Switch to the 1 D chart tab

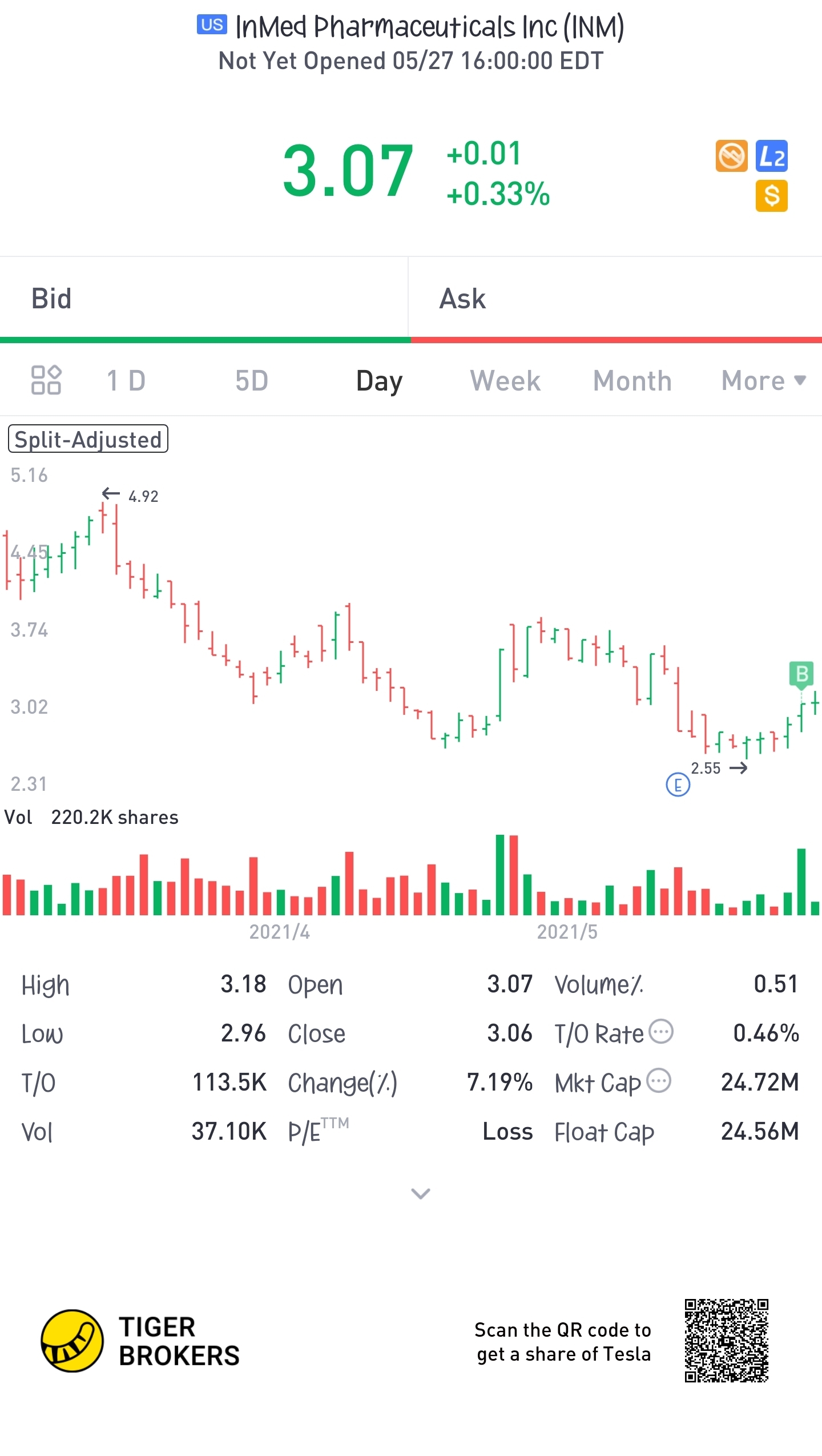point(126,380)
